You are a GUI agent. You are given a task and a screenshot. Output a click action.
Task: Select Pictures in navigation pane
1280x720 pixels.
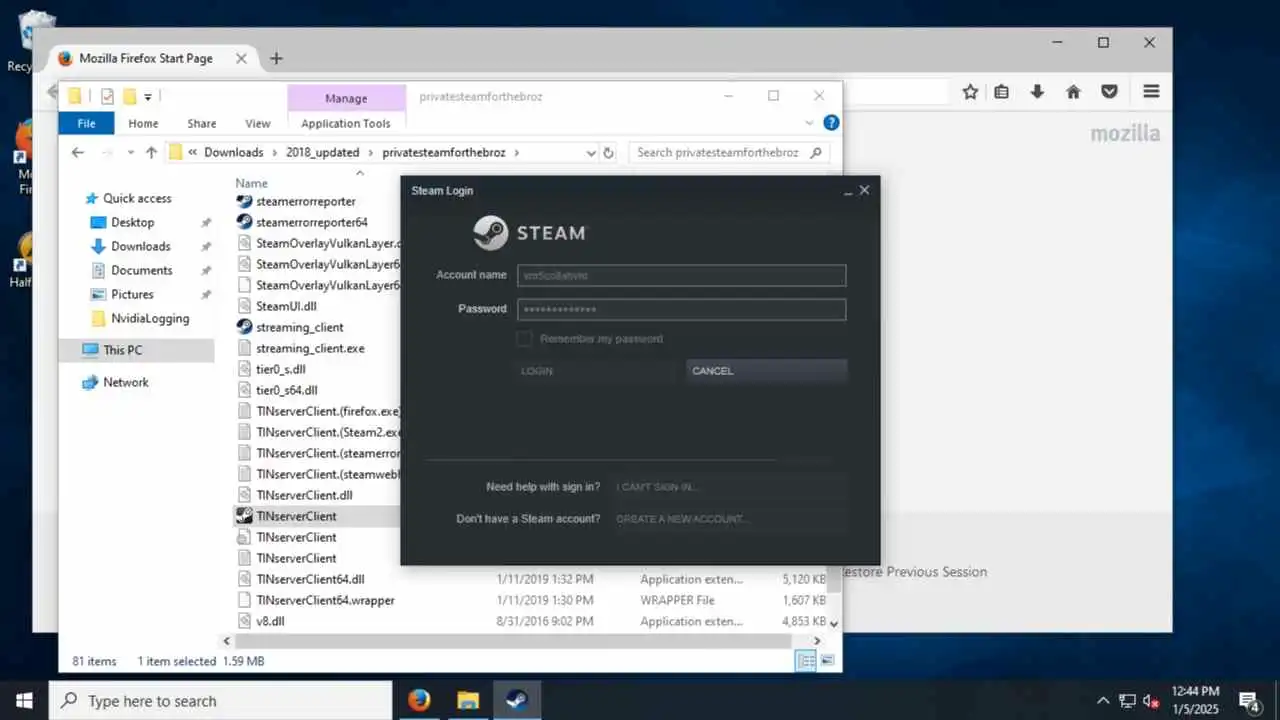pos(132,294)
